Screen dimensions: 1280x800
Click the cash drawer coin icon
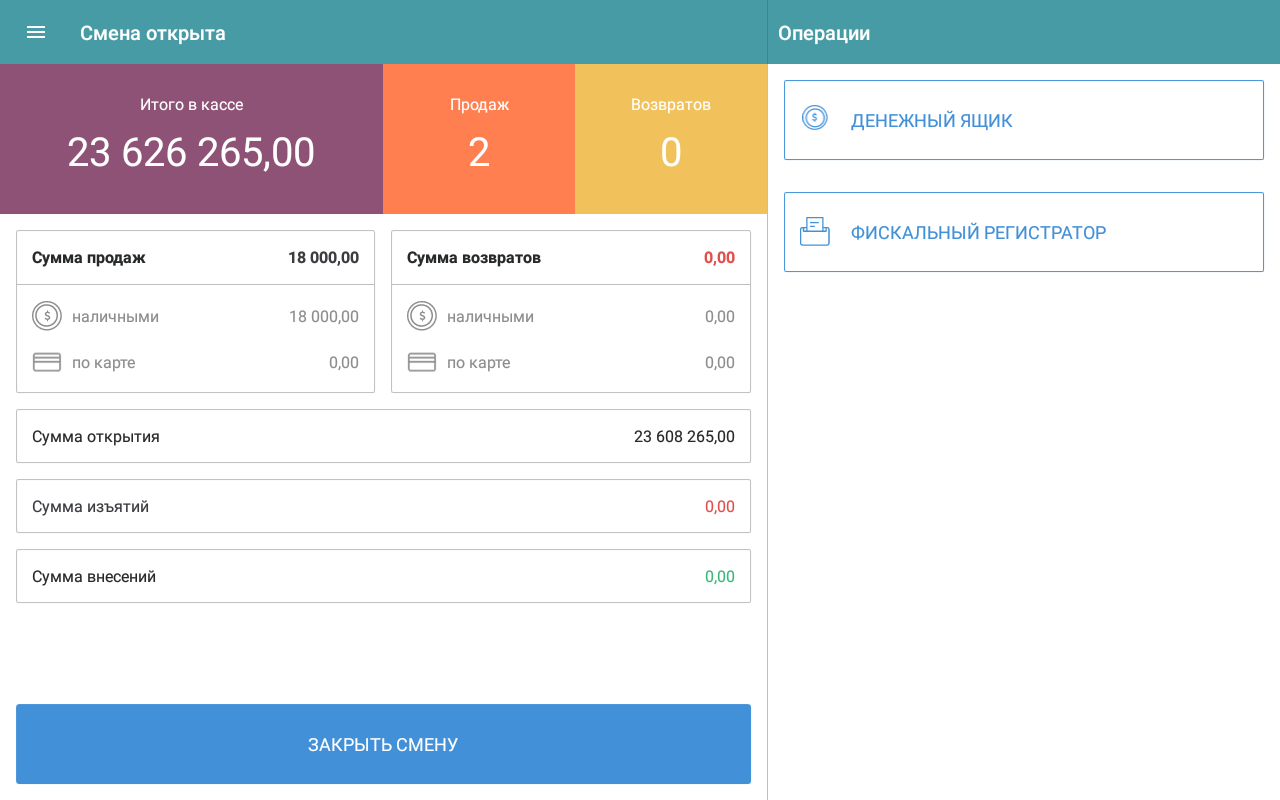tap(815, 118)
